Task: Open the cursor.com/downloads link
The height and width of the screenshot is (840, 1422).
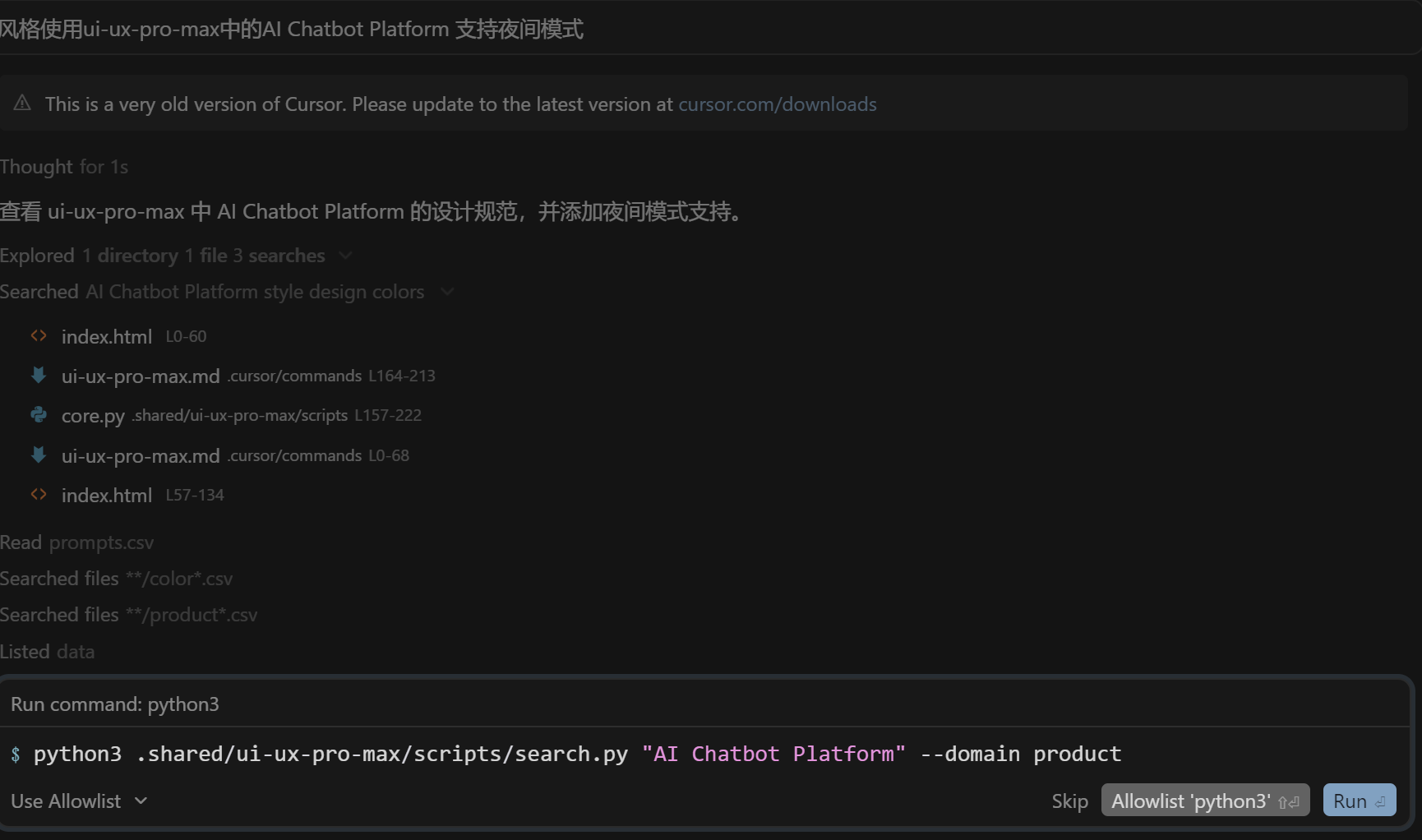Action: click(777, 104)
